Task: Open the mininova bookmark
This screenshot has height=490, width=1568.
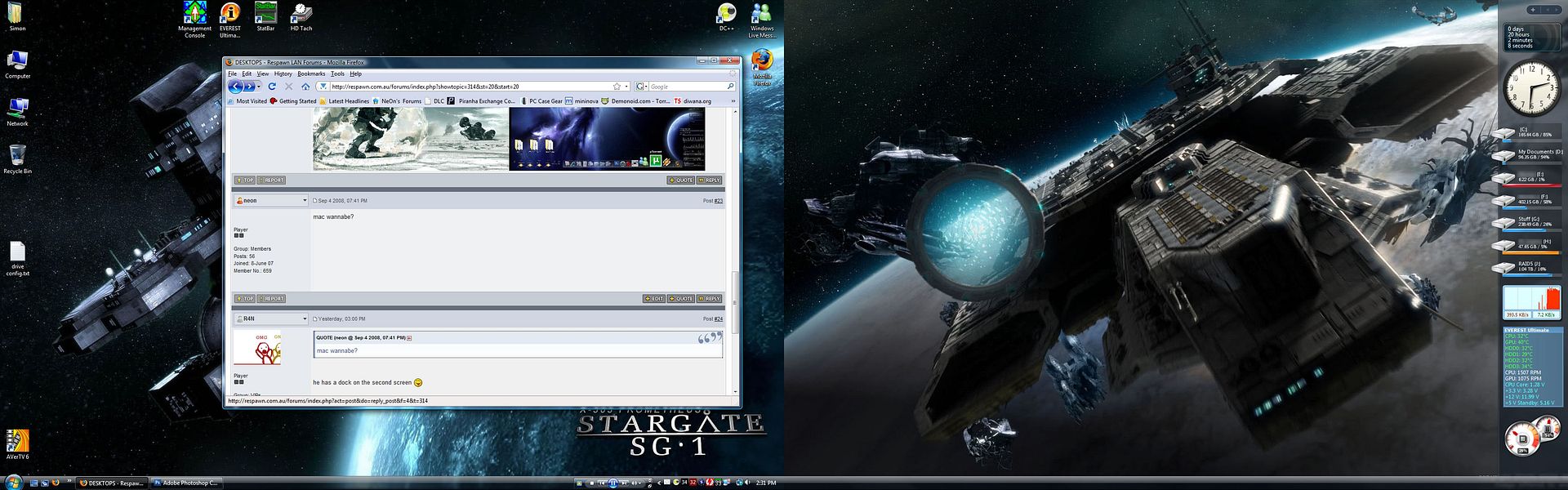Action: coord(581,101)
